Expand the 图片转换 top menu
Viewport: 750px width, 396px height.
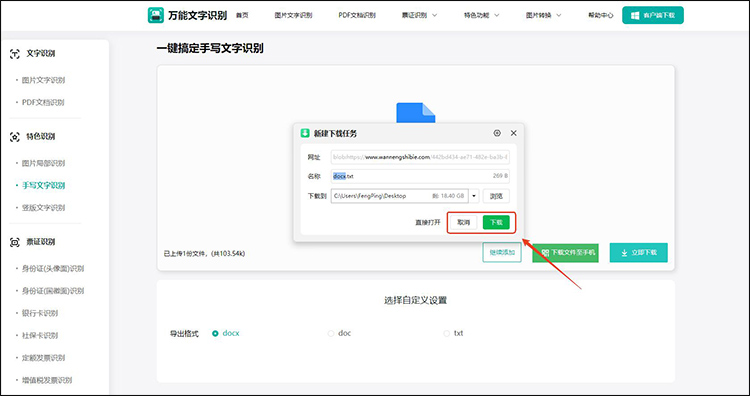pos(544,15)
